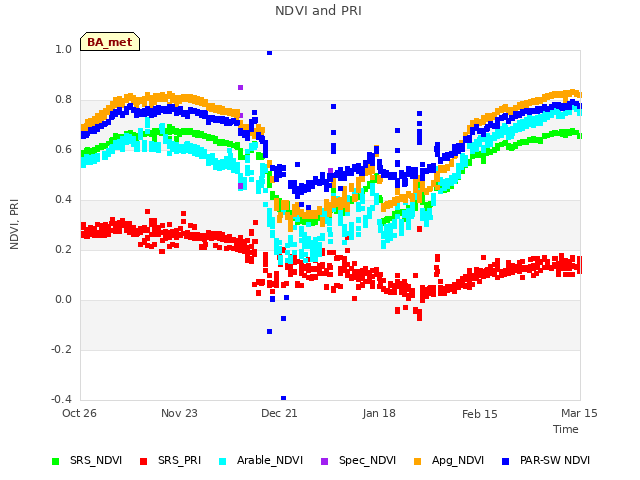Toggle the PAR-SW NDVI legend label
640x480 pixels.
click(555, 460)
